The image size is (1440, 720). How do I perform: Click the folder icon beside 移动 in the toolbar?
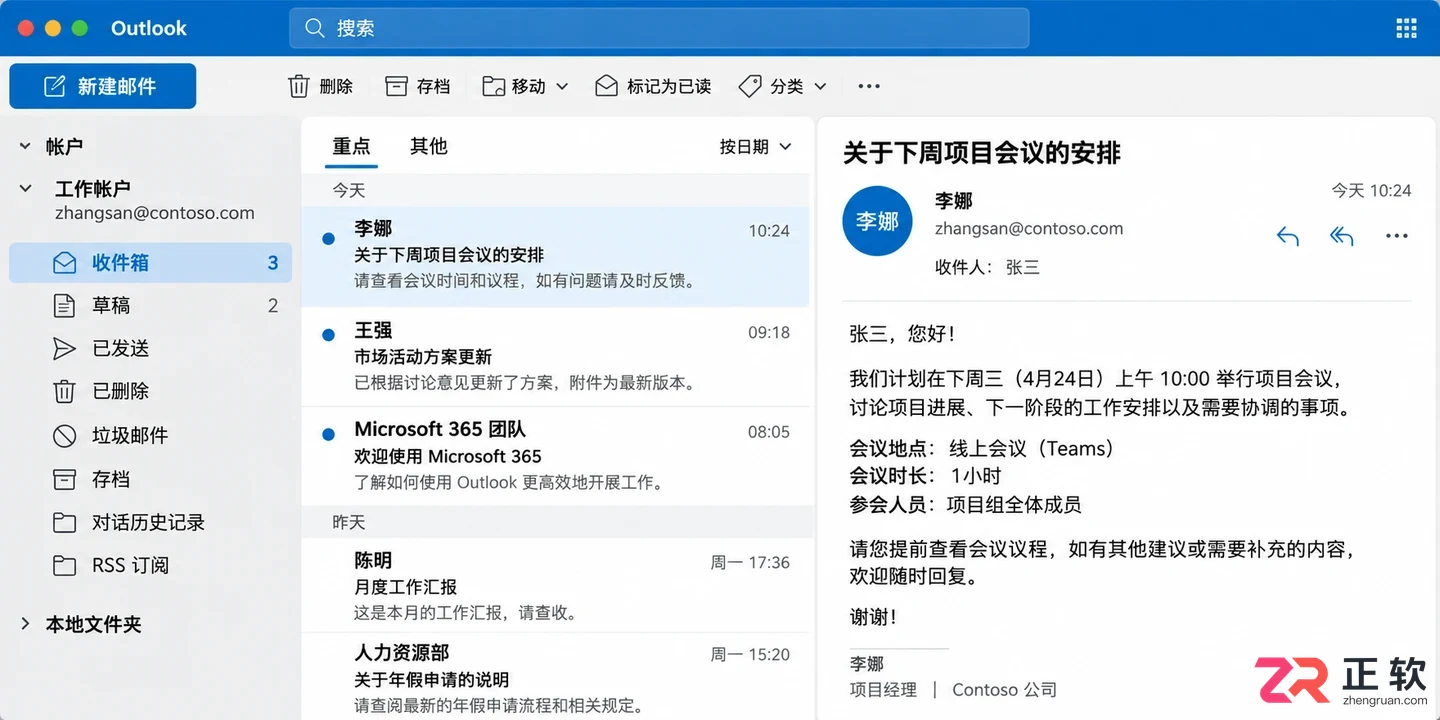click(x=493, y=87)
